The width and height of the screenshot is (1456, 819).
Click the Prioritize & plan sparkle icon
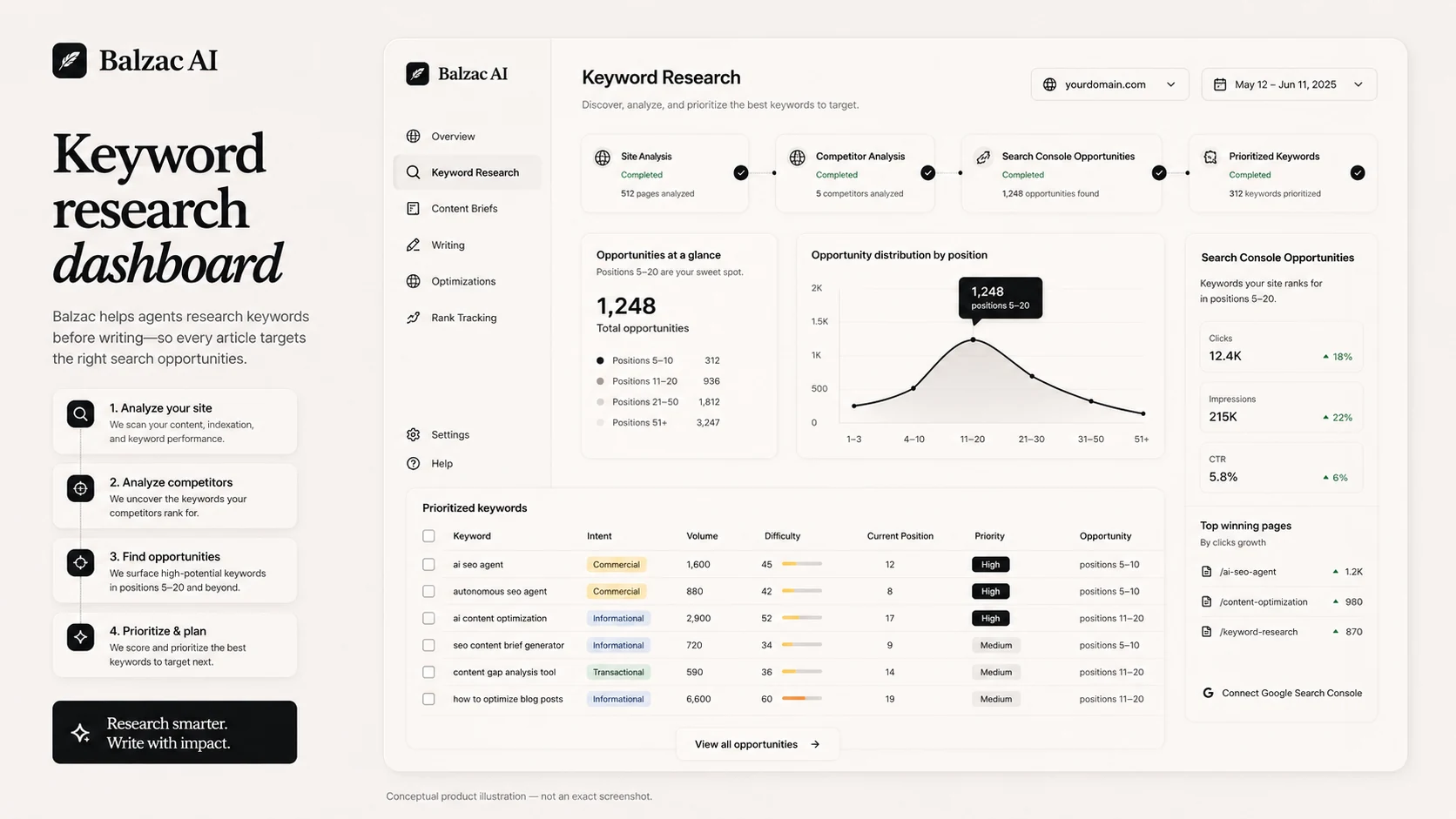click(x=81, y=637)
